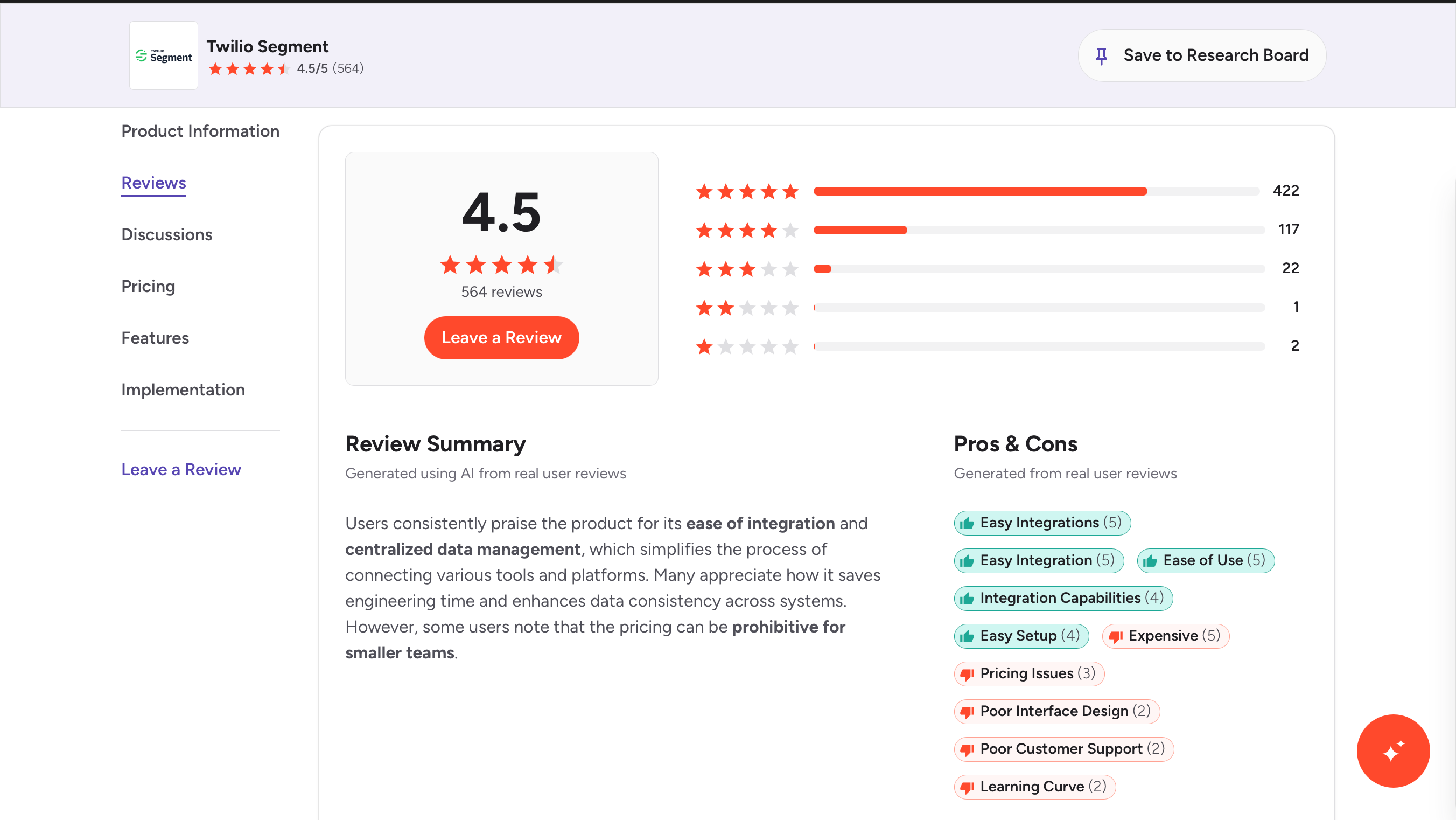1456x820 pixels.
Task: Switch to the Pricing sidebar tab
Action: 148,286
